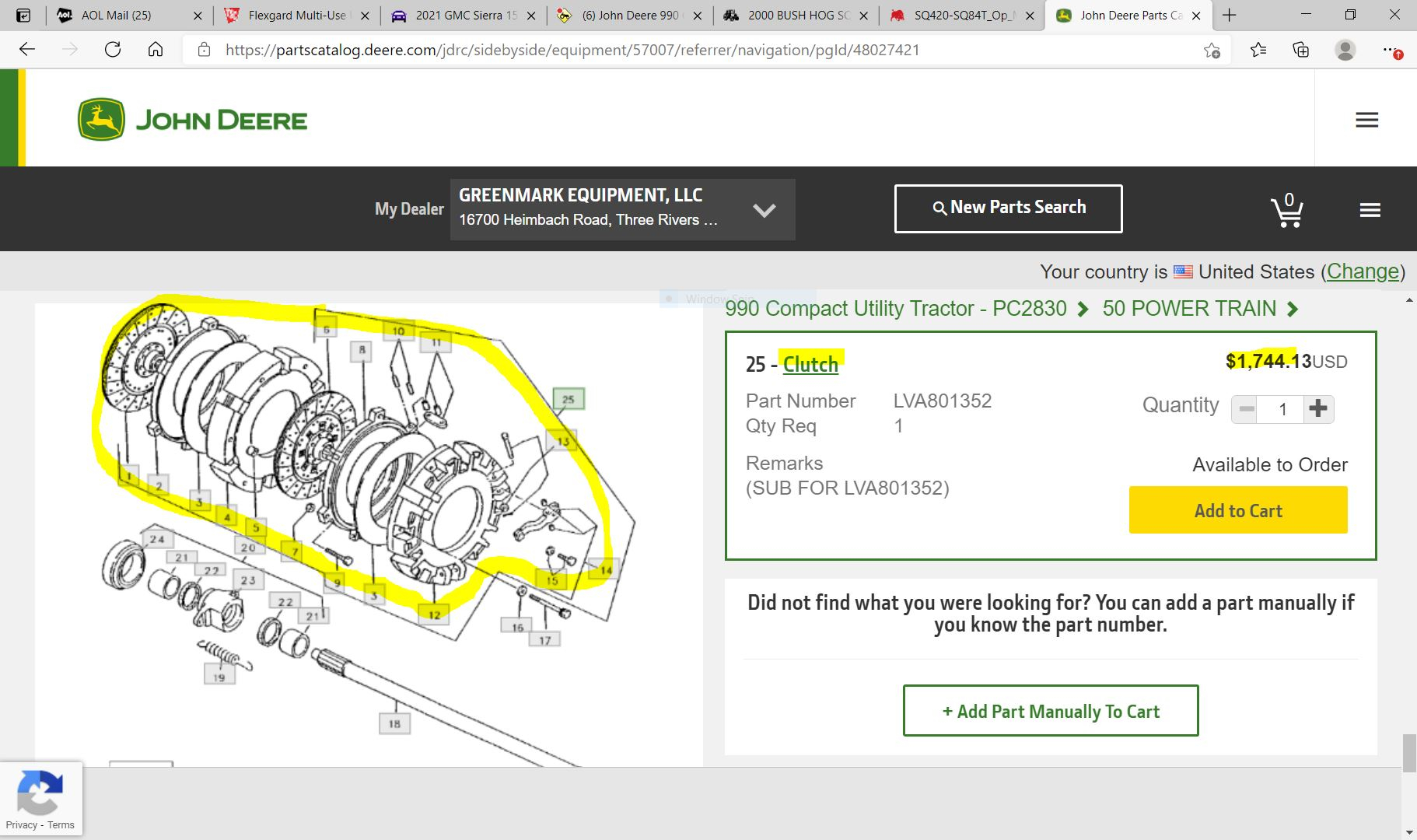
Task: Select callout 25 in the diagram
Action: (569, 399)
